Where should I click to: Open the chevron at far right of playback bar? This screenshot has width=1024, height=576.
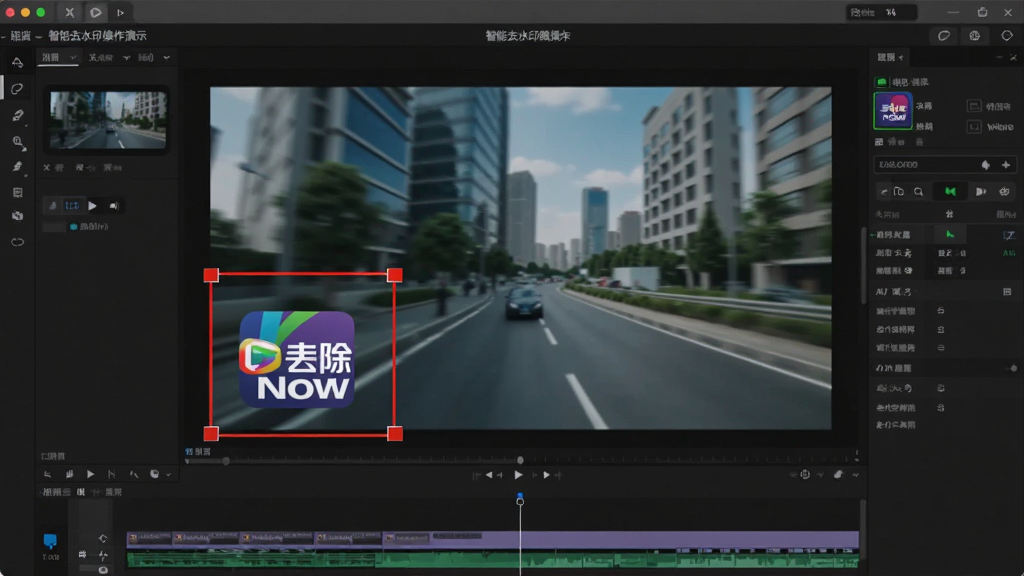pyautogui.click(x=856, y=475)
